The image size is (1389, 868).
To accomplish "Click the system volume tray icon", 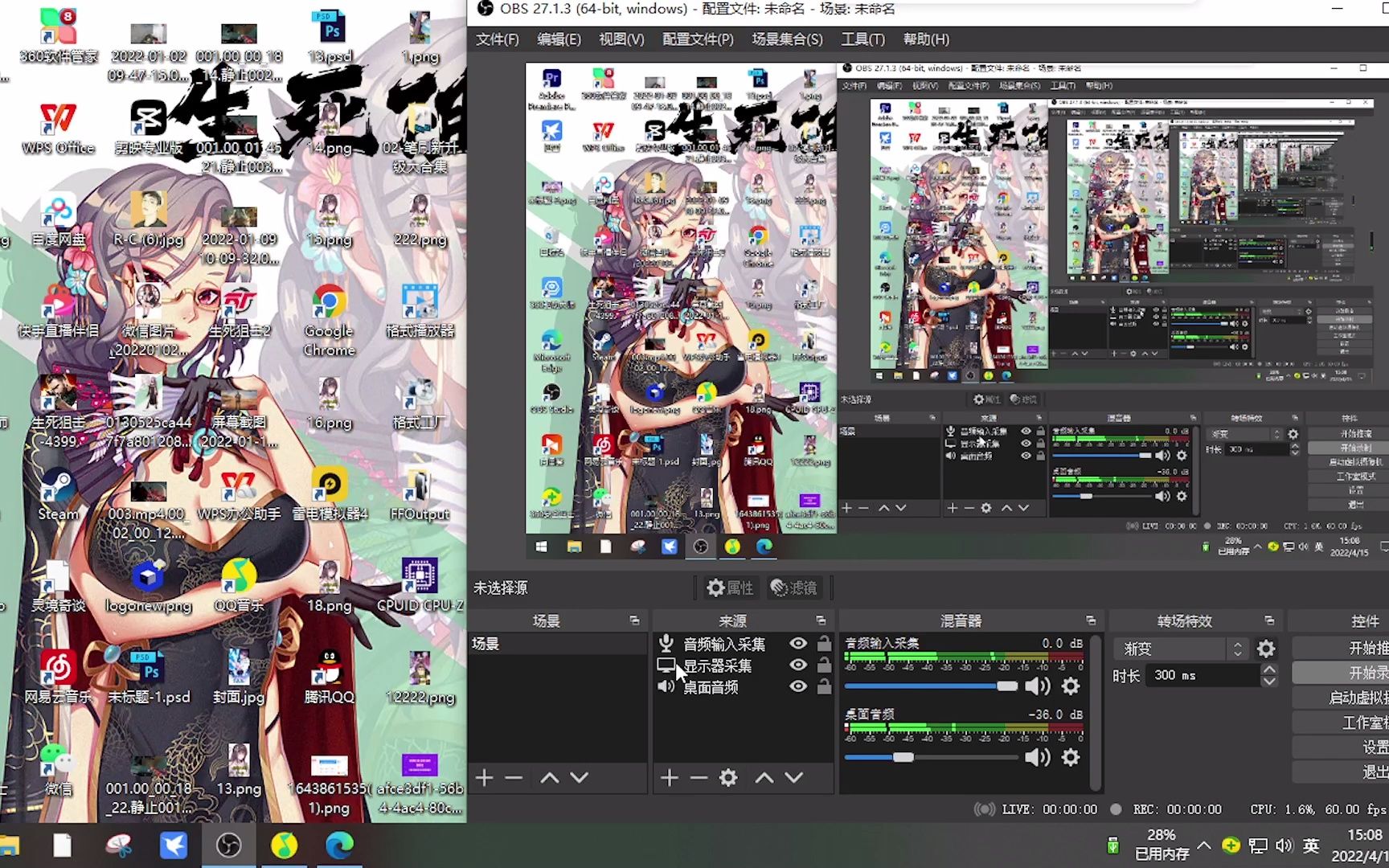I will click(x=1284, y=845).
